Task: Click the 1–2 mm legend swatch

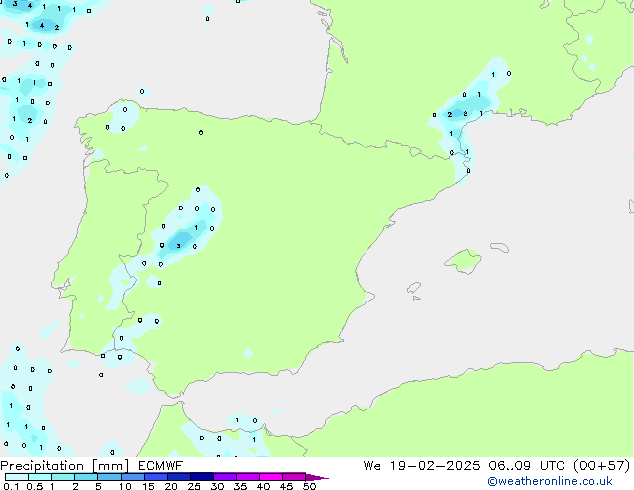Action: point(63,477)
